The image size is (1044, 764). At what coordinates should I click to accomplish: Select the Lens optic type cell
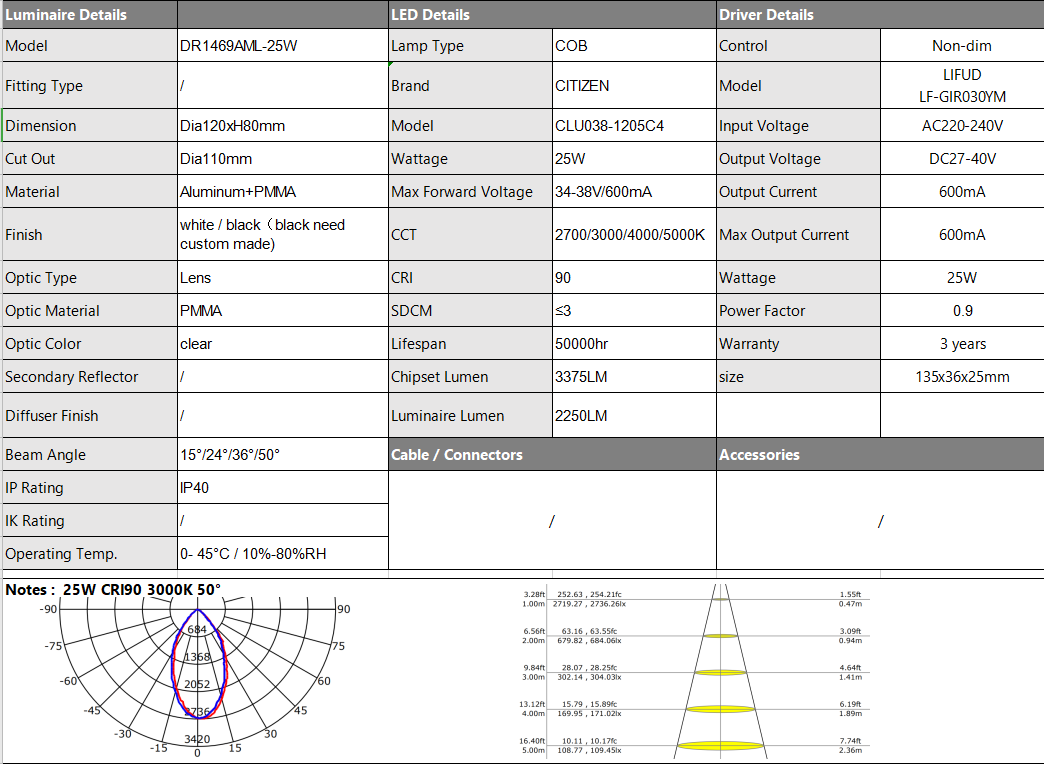(x=283, y=278)
